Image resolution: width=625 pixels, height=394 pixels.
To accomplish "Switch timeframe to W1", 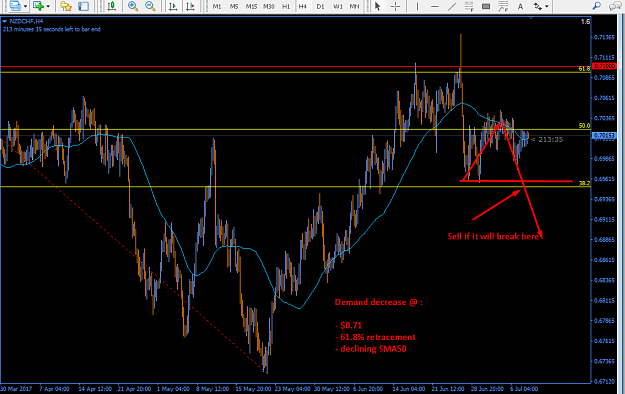I will [x=338, y=6].
